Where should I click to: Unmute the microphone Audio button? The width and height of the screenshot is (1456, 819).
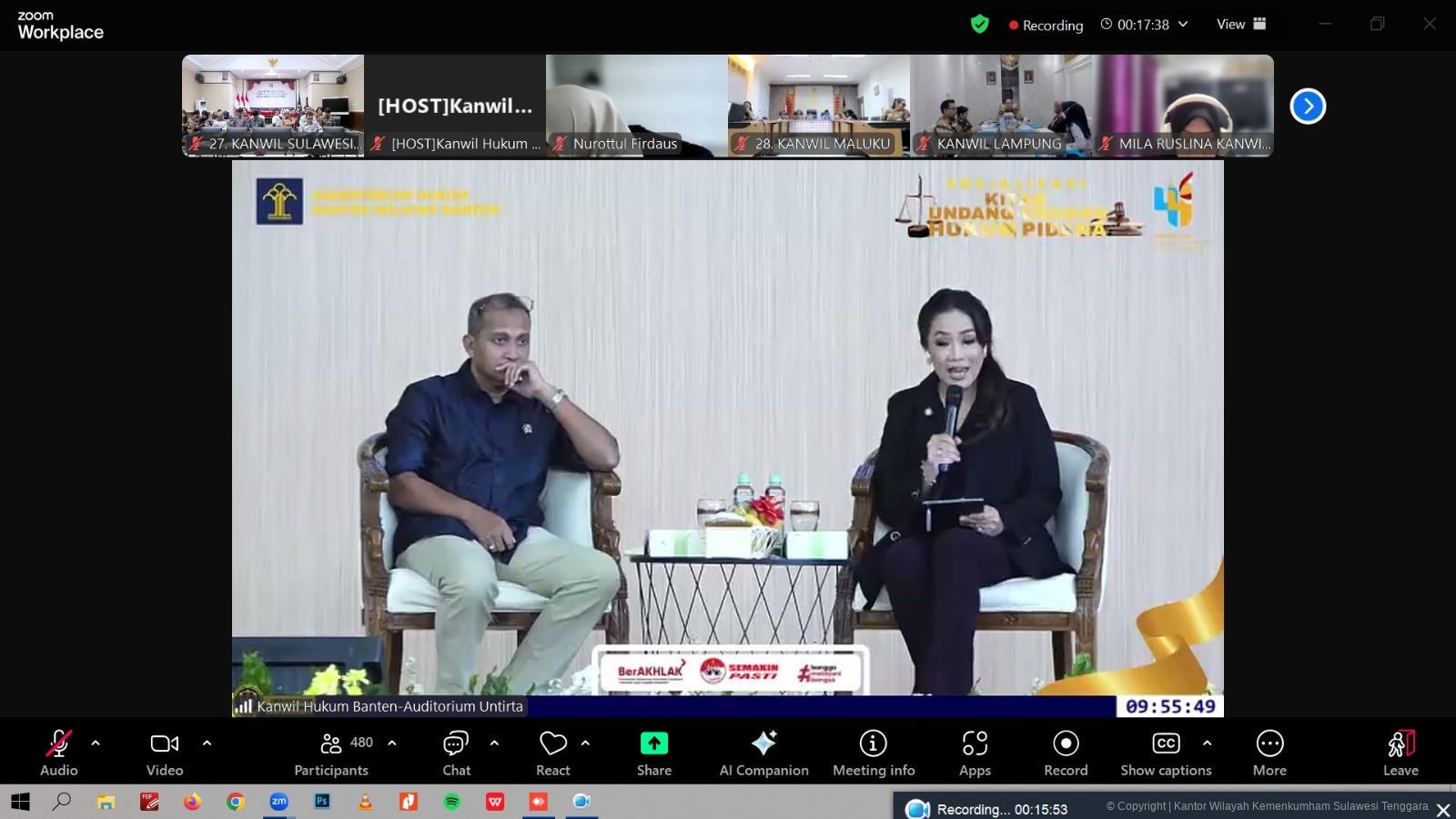click(59, 753)
